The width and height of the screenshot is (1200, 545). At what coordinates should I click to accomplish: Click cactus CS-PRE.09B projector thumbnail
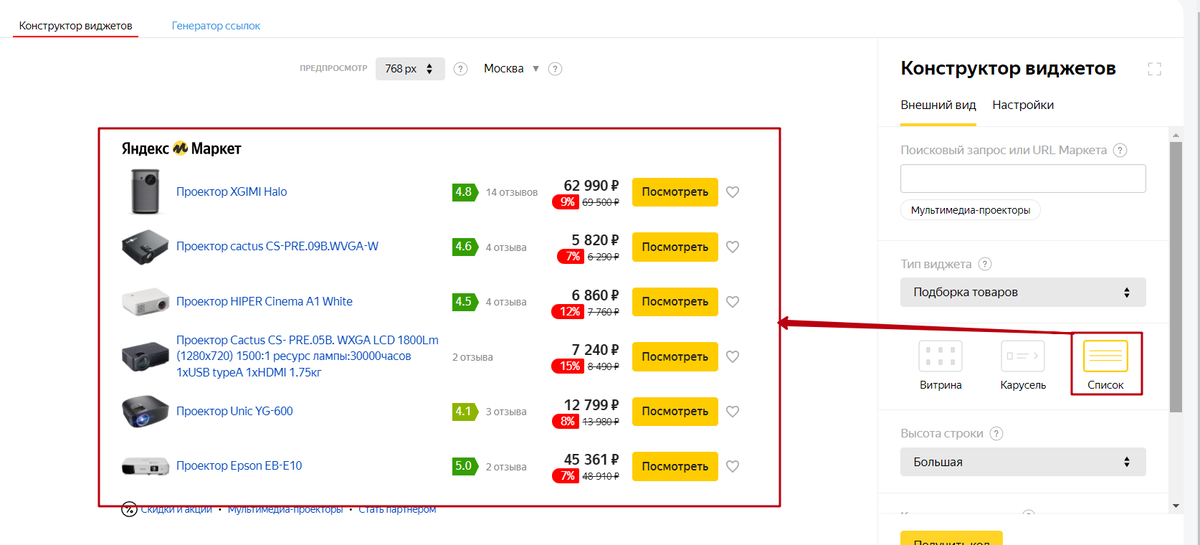click(x=145, y=247)
